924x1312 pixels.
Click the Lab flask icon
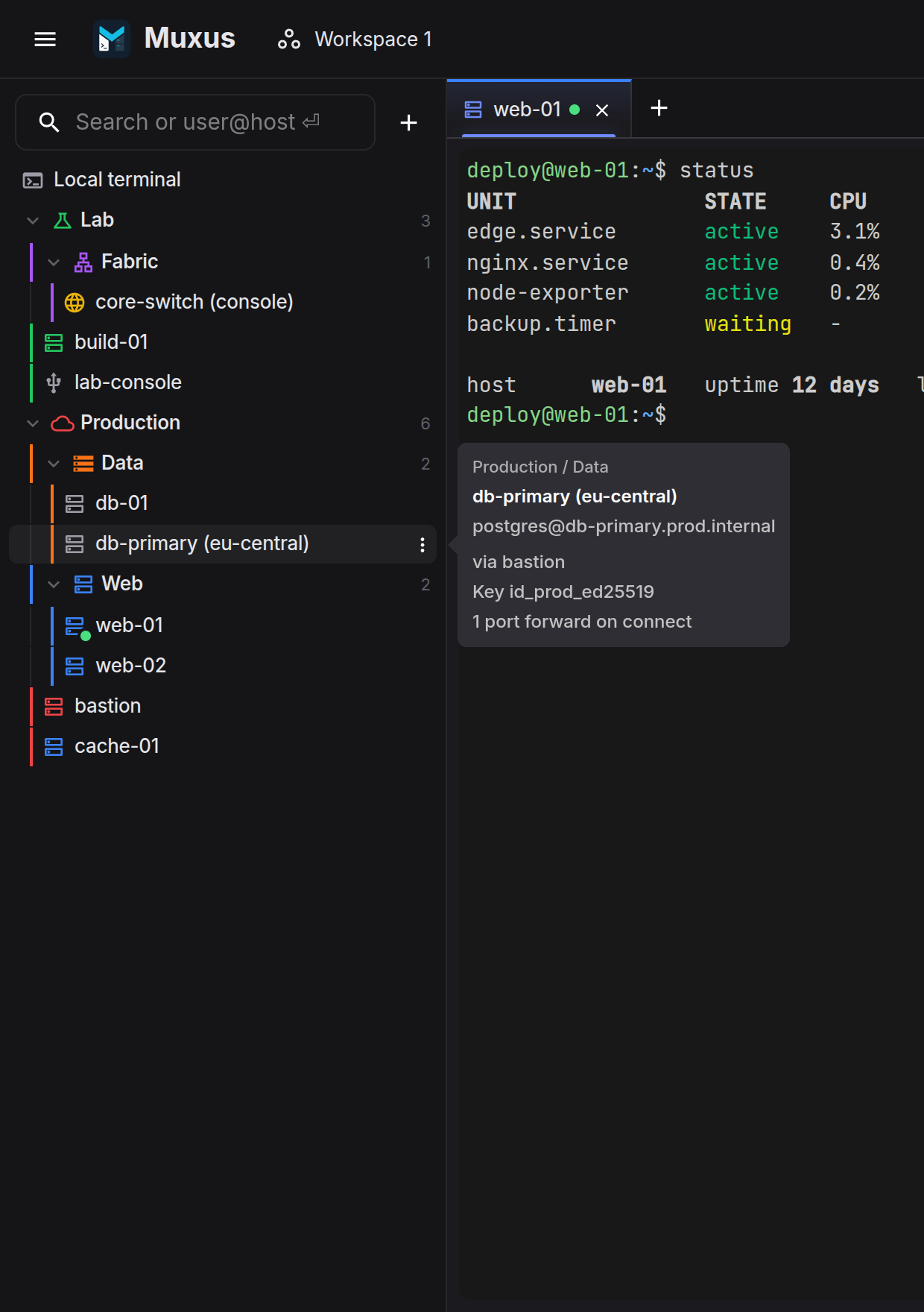point(63,220)
